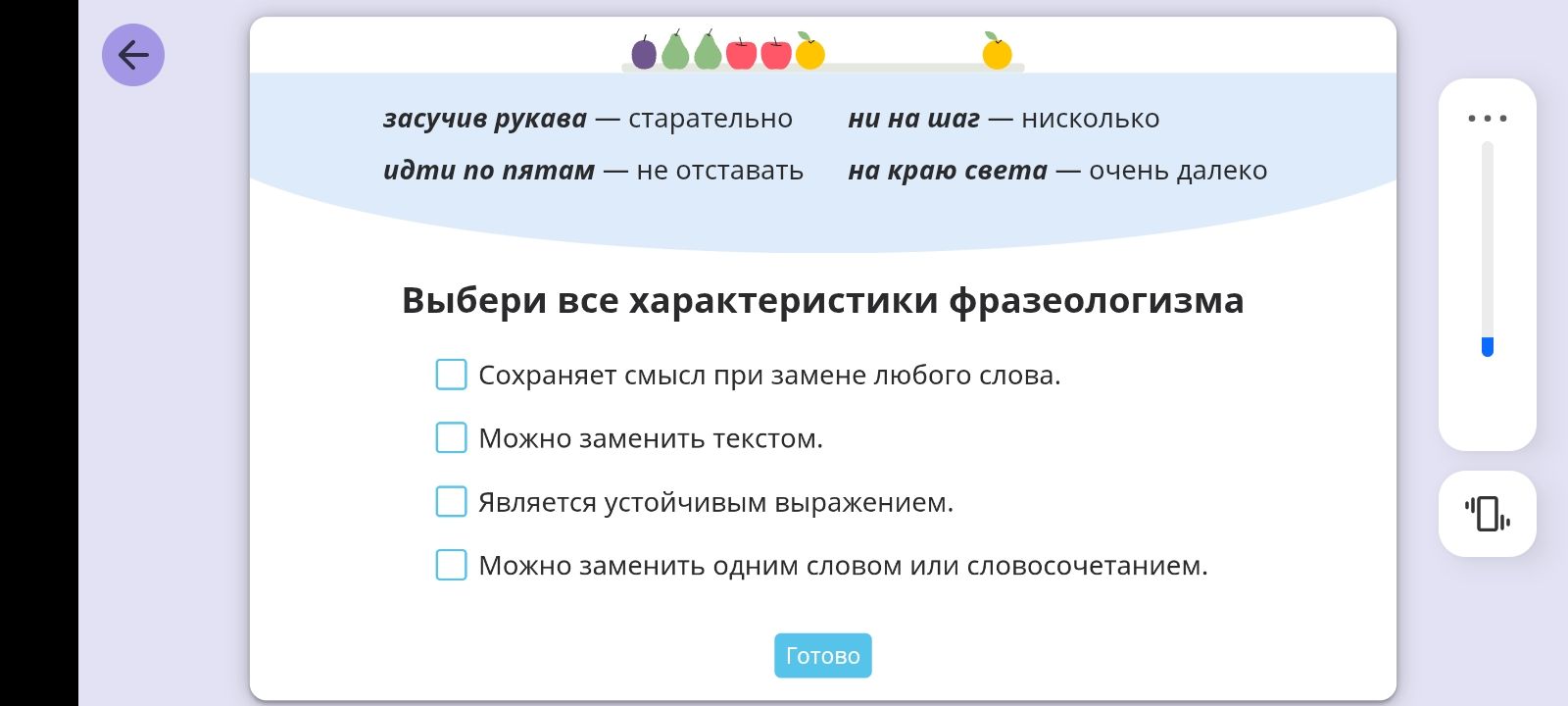Click the blue volume slider handle
Viewport: 1568px width, 706px height.
1487,347
